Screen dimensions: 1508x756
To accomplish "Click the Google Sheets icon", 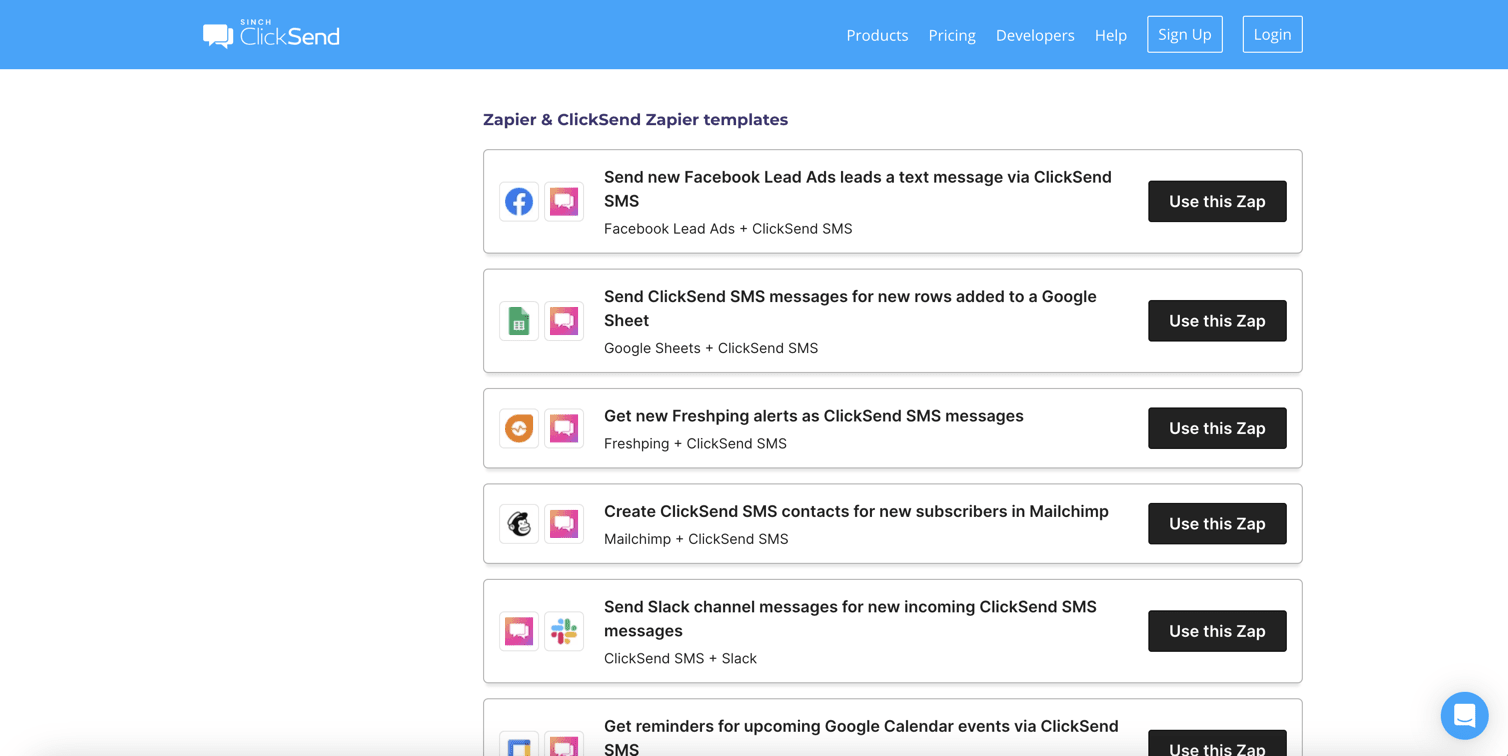I will coord(519,321).
